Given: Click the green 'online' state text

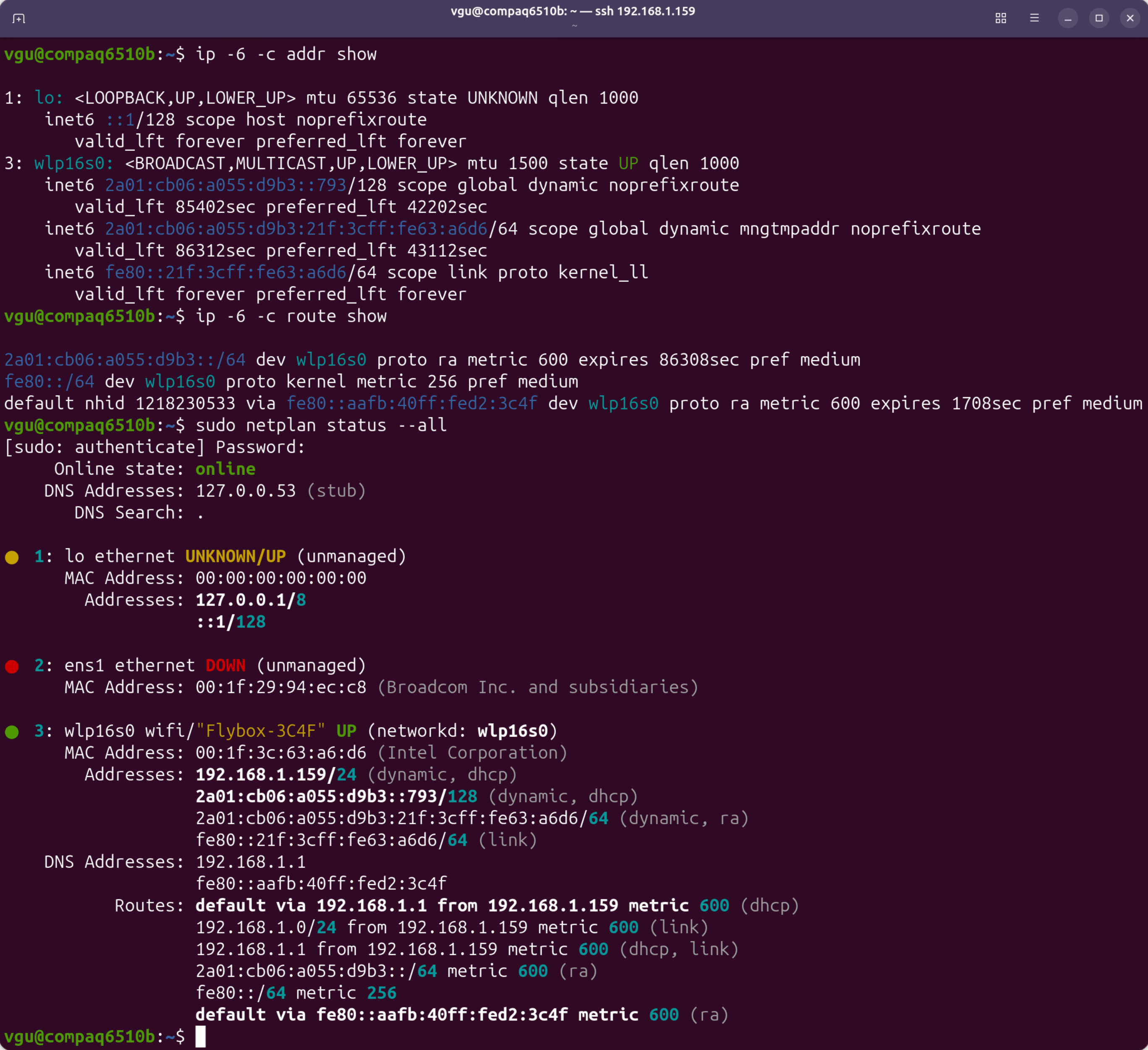Looking at the screenshot, I should pyautogui.click(x=225, y=469).
